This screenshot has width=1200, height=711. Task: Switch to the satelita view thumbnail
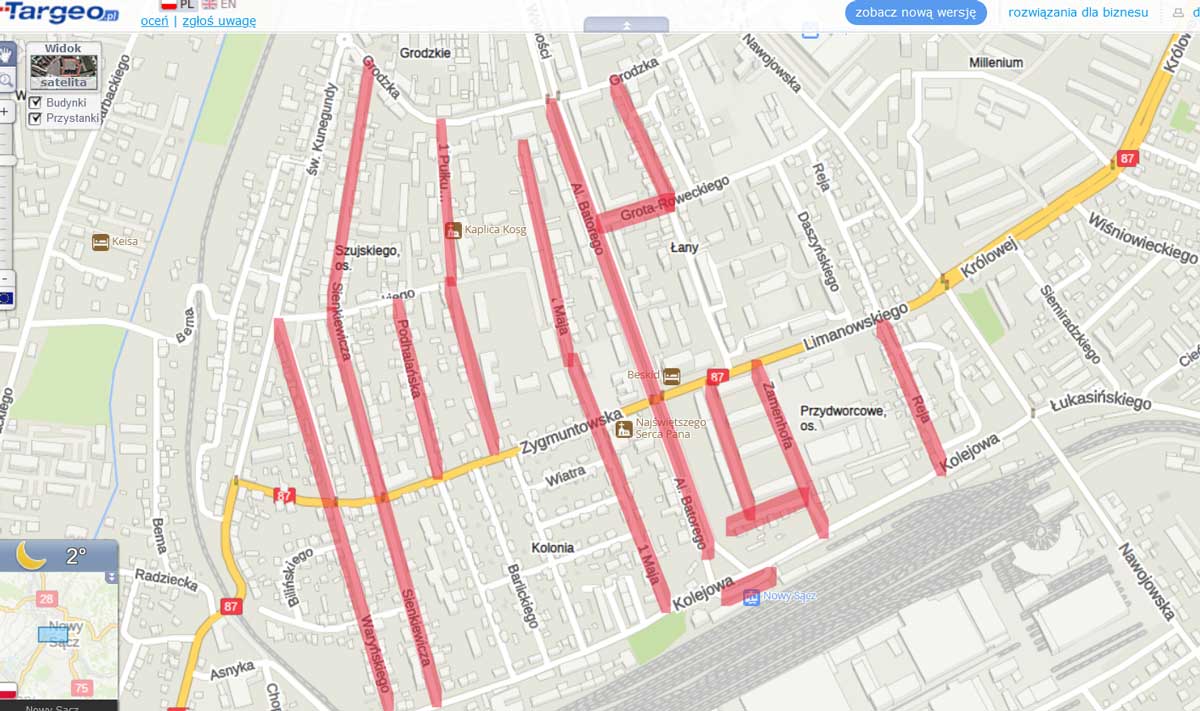(x=64, y=73)
